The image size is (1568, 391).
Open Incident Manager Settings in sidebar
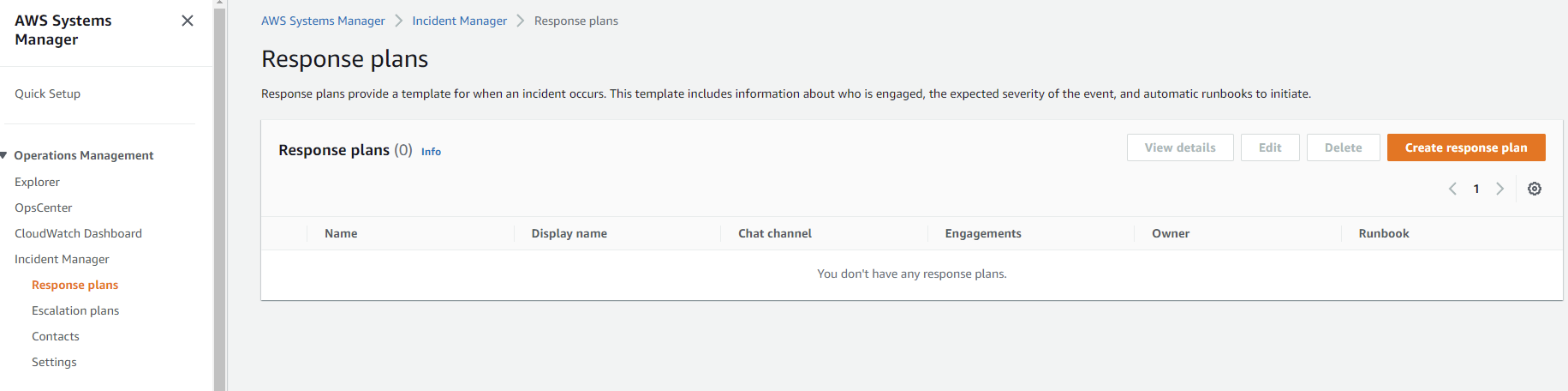tap(54, 362)
